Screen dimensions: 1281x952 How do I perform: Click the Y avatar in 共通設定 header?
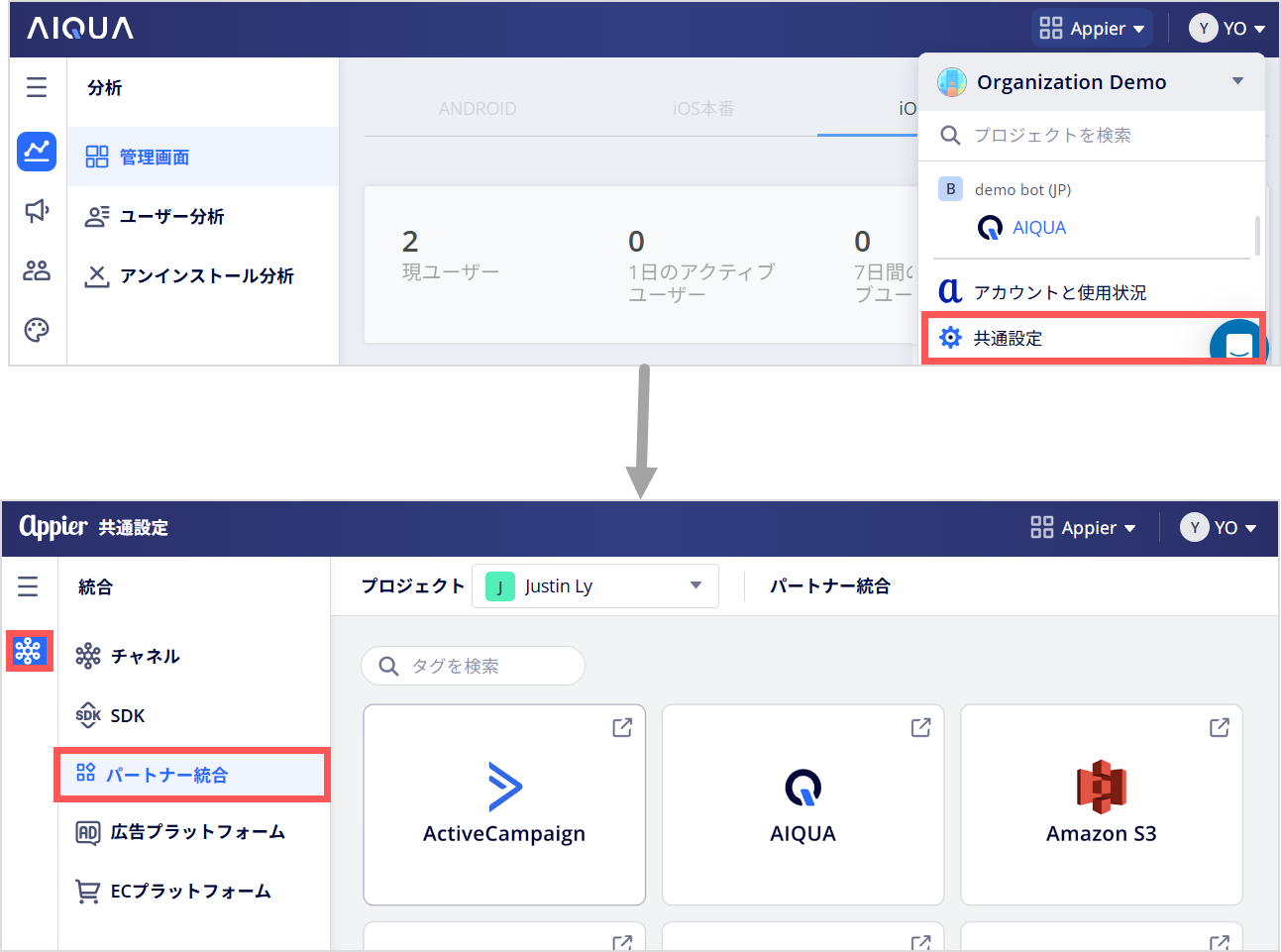pos(1194,528)
